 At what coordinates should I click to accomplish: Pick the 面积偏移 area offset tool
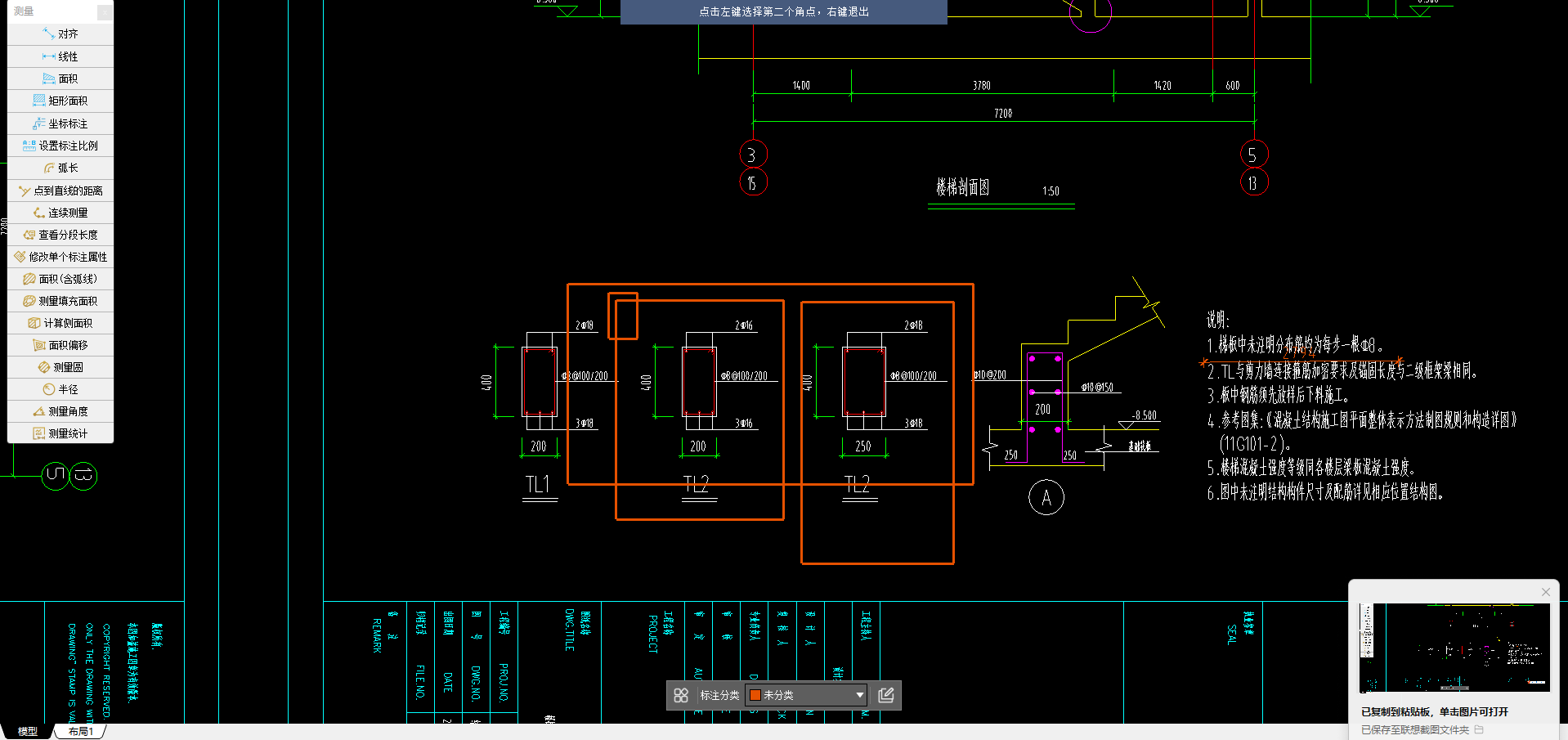(x=60, y=345)
